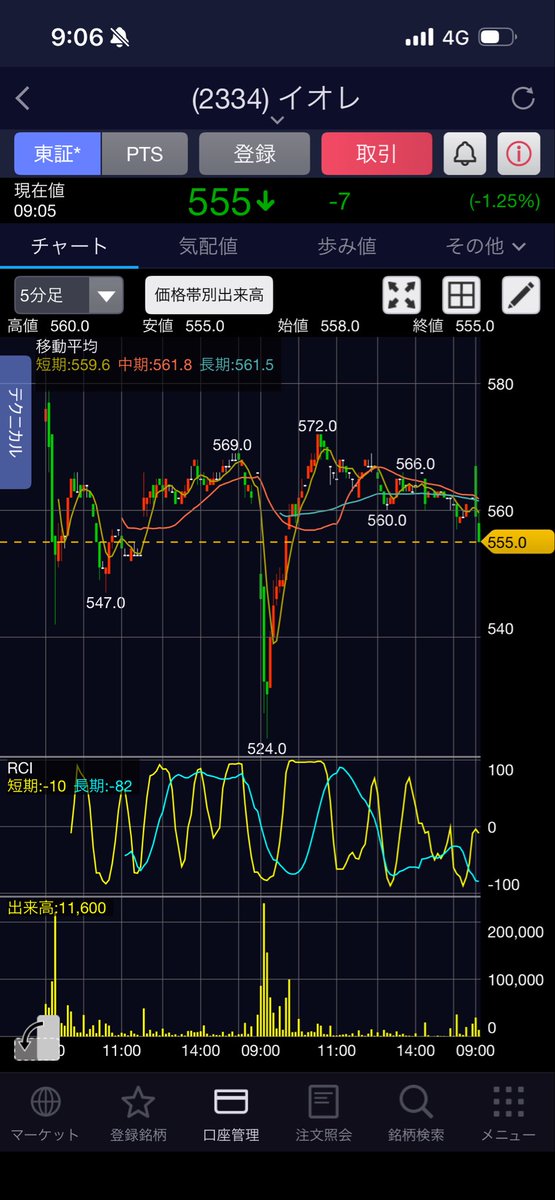Image resolution: width=555 pixels, height=1200 pixels.
Task: Open the split-chart grid layout
Action: pos(461,295)
